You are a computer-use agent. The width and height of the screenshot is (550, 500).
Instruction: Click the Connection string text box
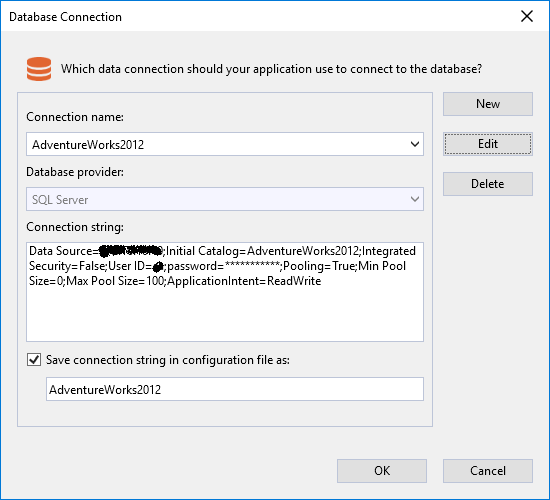tap(225, 292)
